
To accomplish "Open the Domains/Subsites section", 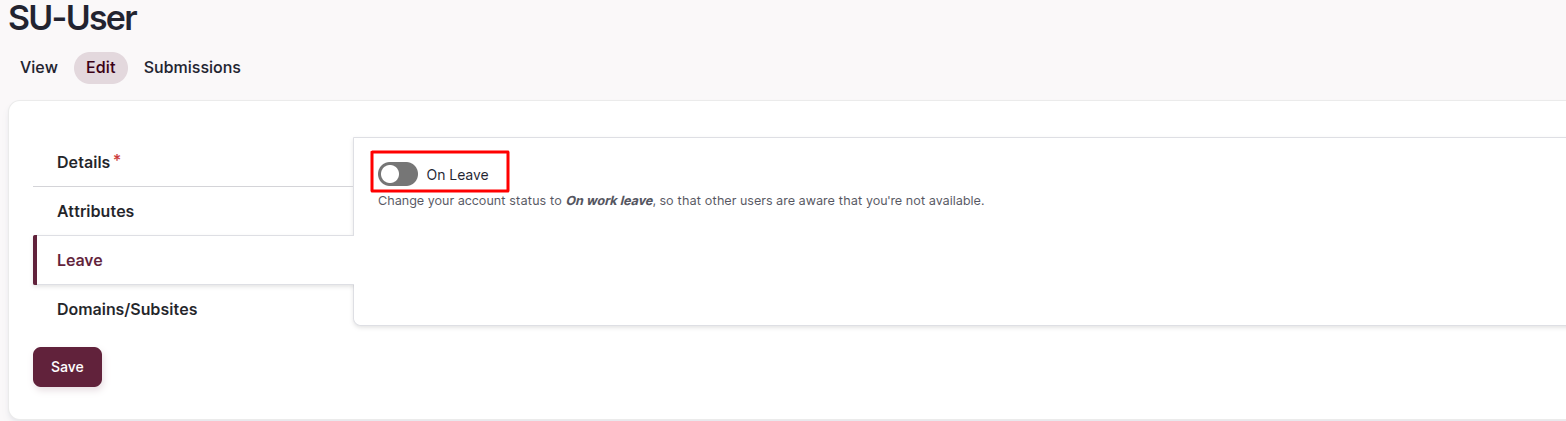I will coord(127,309).
